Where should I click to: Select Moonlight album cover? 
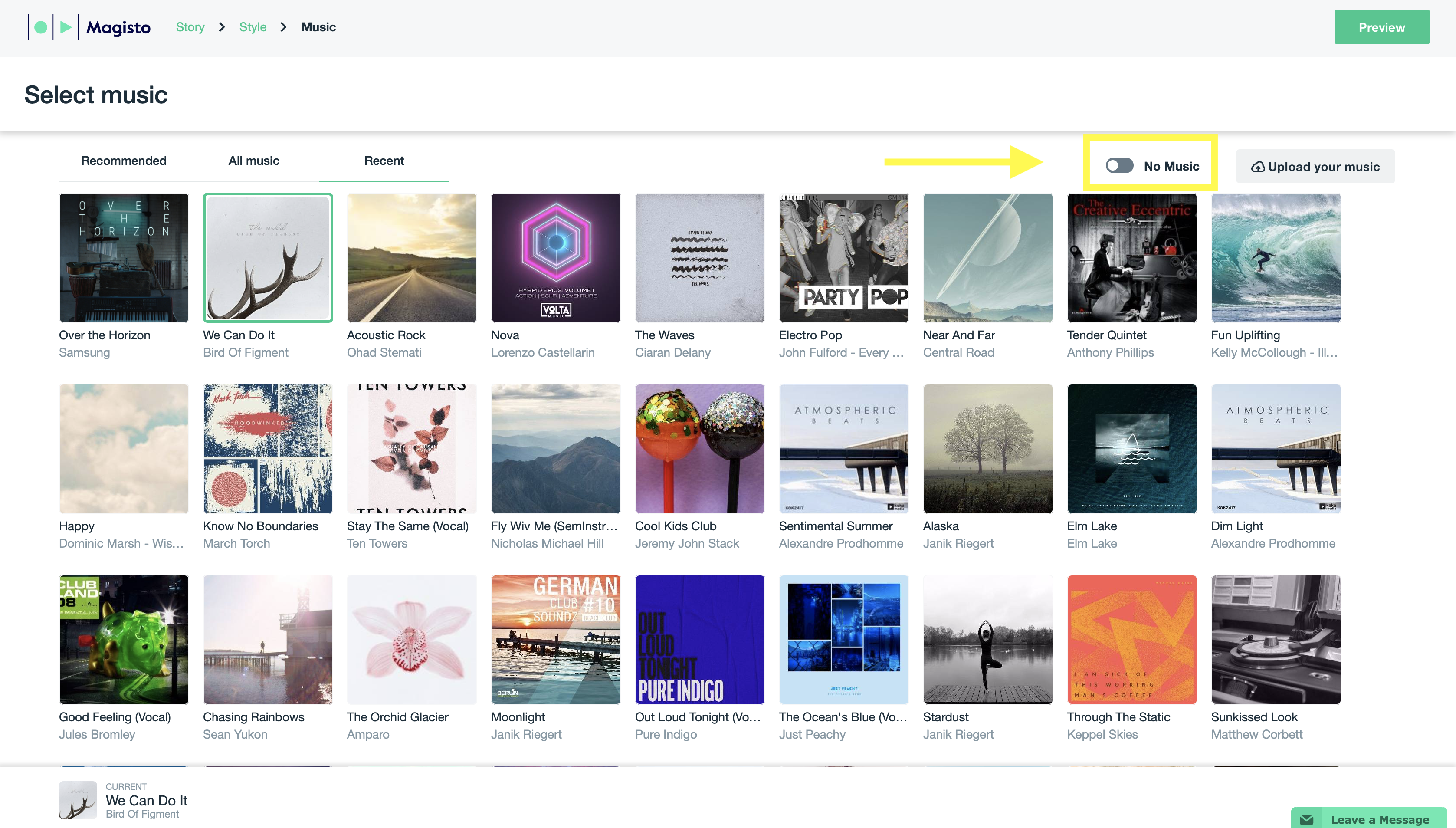[x=555, y=640]
